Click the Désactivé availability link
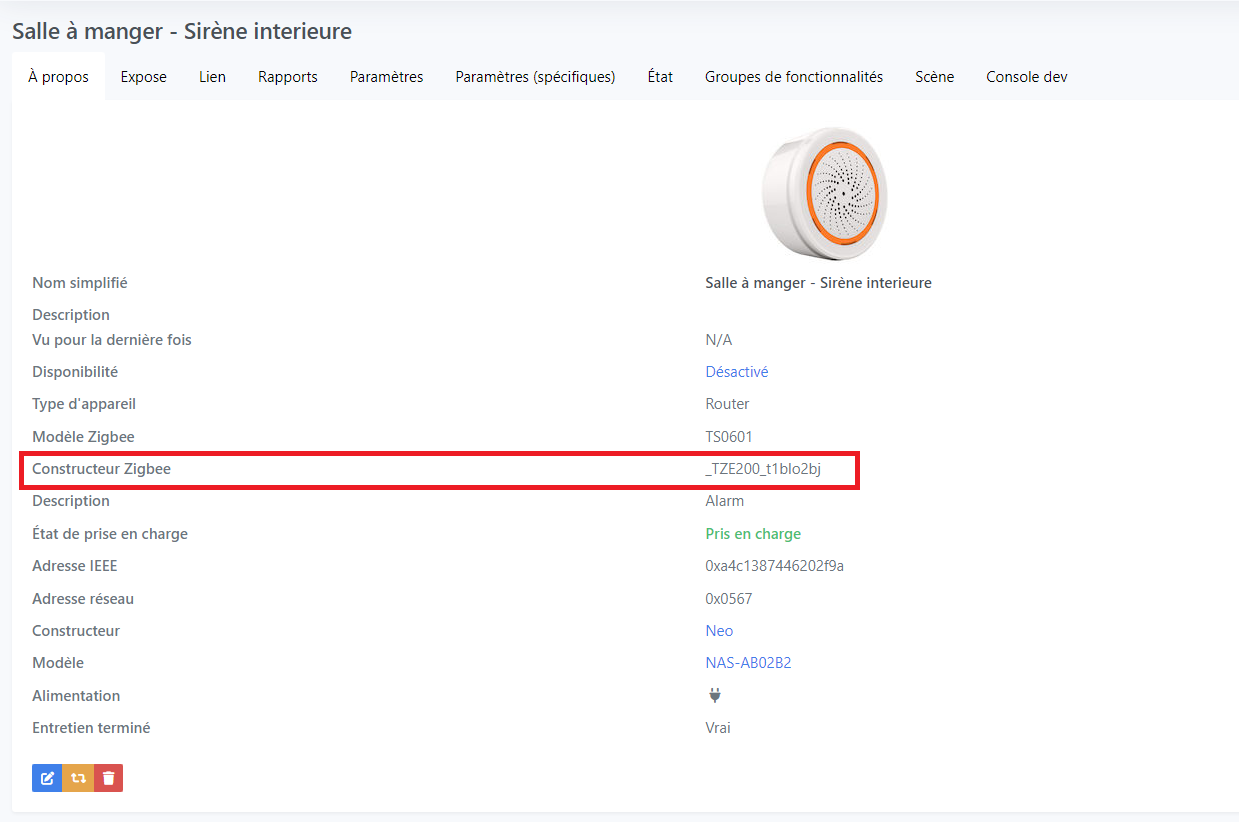The image size is (1239, 822). coord(737,372)
